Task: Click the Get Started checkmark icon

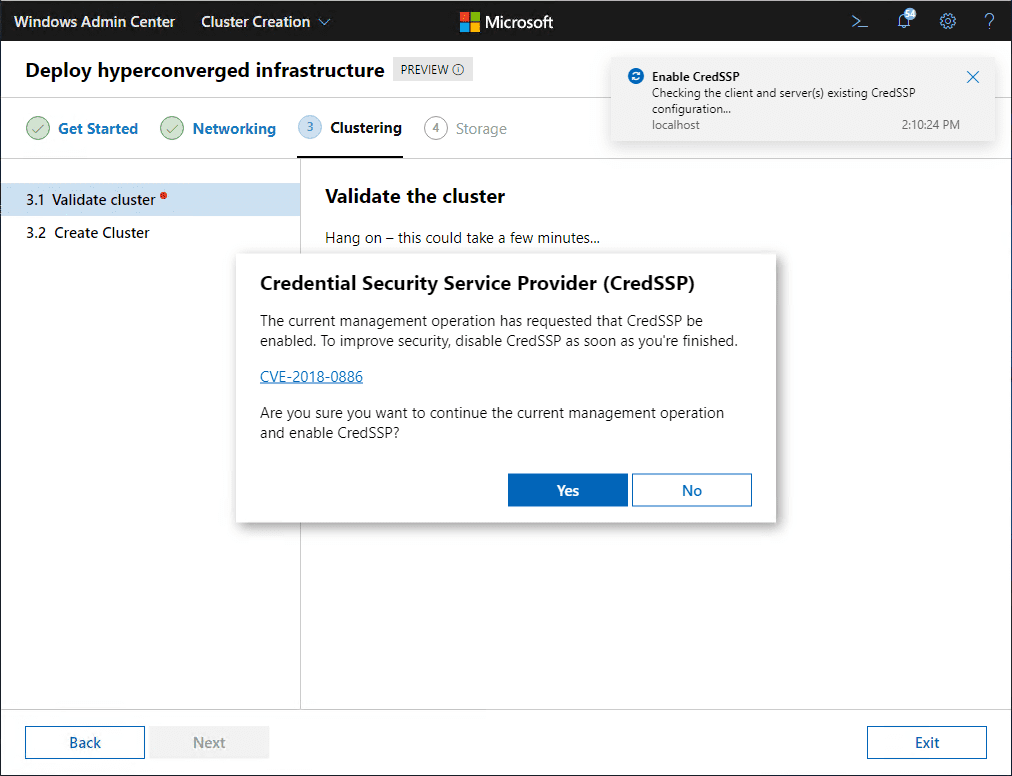Action: (38, 129)
